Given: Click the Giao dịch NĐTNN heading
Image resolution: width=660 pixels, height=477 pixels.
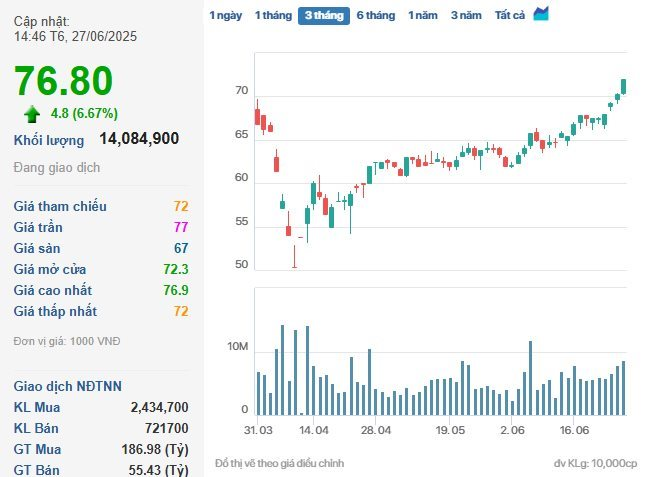Looking at the screenshot, I should coord(66,386).
